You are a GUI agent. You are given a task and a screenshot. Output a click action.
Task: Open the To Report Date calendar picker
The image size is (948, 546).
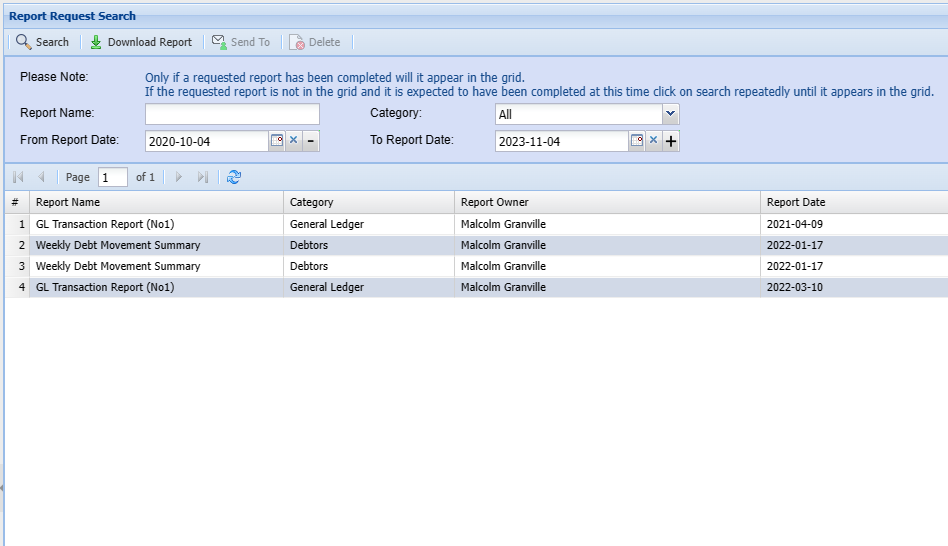[636, 141]
